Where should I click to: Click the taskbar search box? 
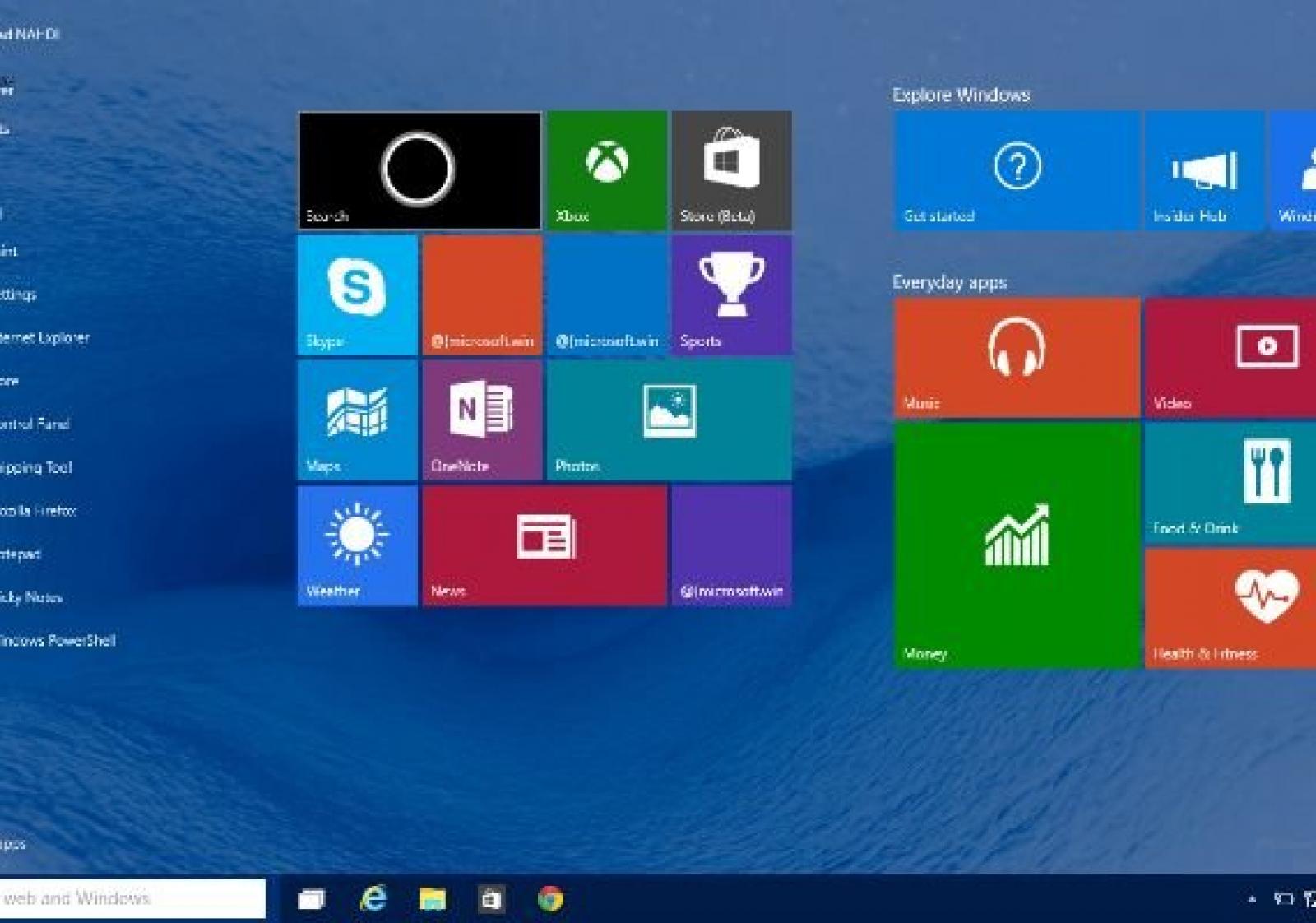click(132, 898)
